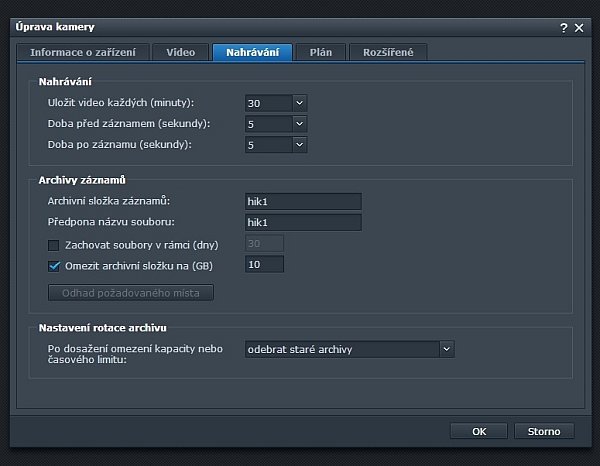Expand Doba před záznamem dropdown arrow
600x466 pixels.
300,124
